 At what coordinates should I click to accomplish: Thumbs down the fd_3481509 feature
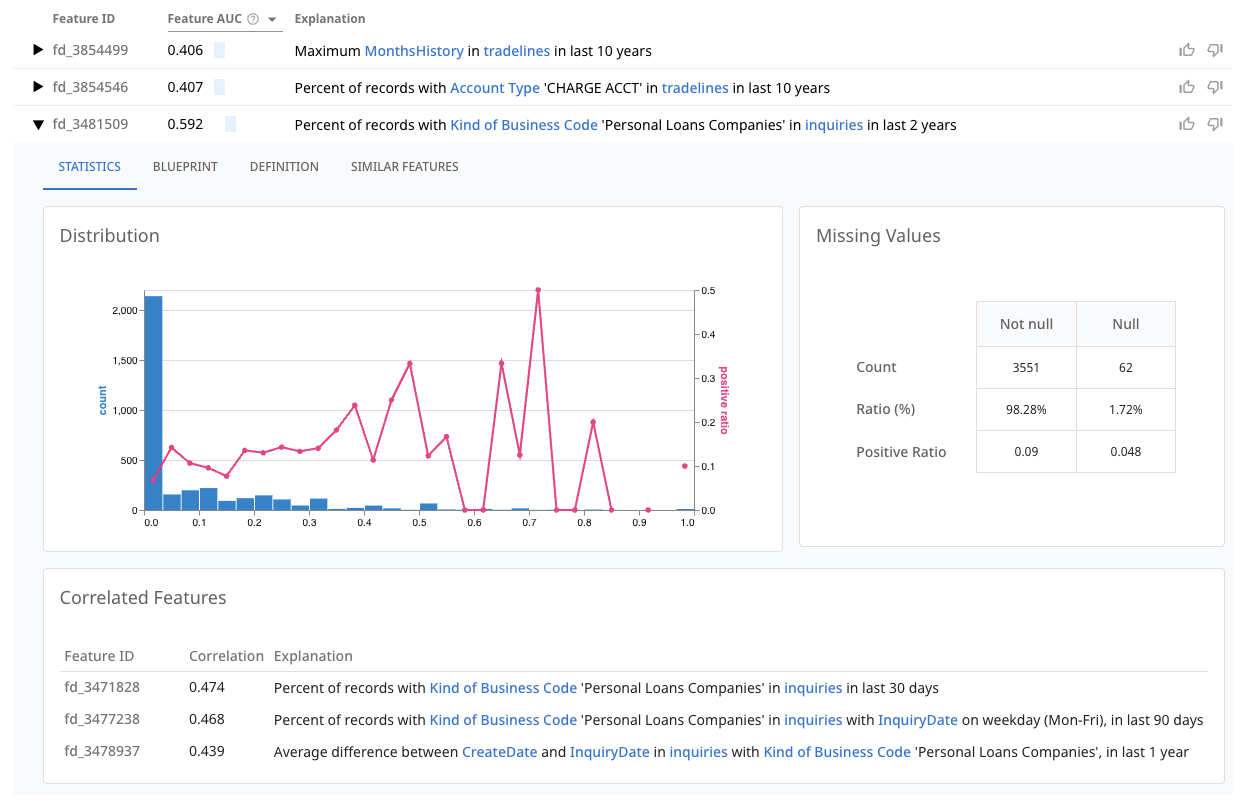(1214, 124)
